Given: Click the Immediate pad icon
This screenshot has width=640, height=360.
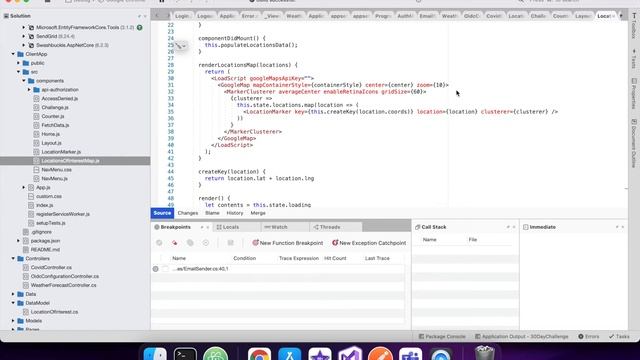Looking at the screenshot, I should (x=526, y=227).
